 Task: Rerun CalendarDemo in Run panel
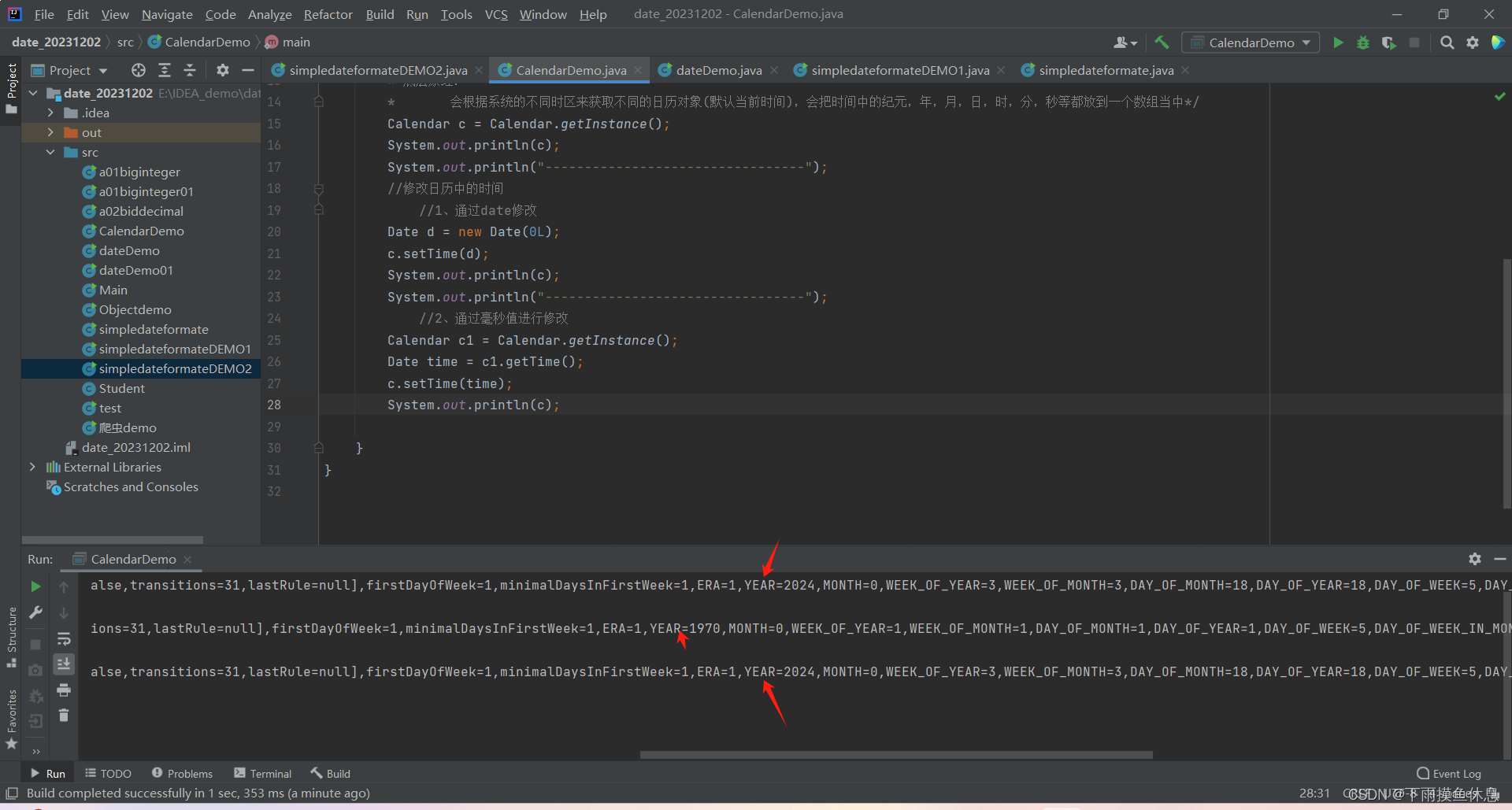(35, 586)
